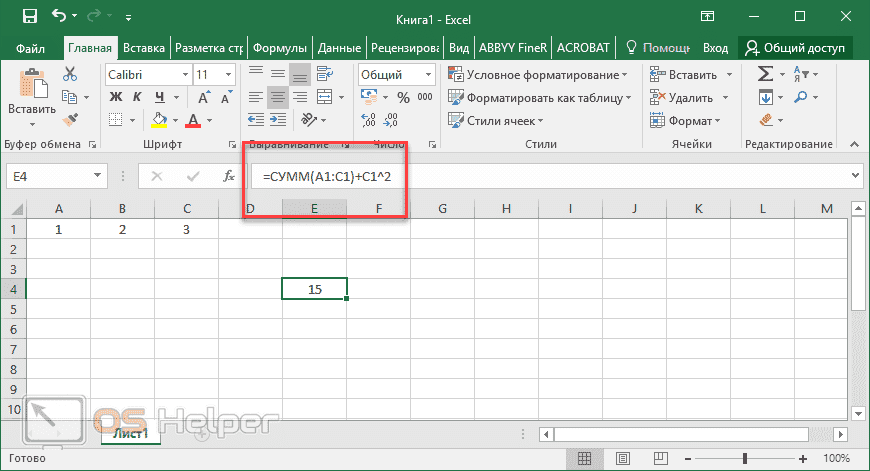The image size is (870, 471).
Task: Open the ACROBAT tab
Action: point(583,48)
